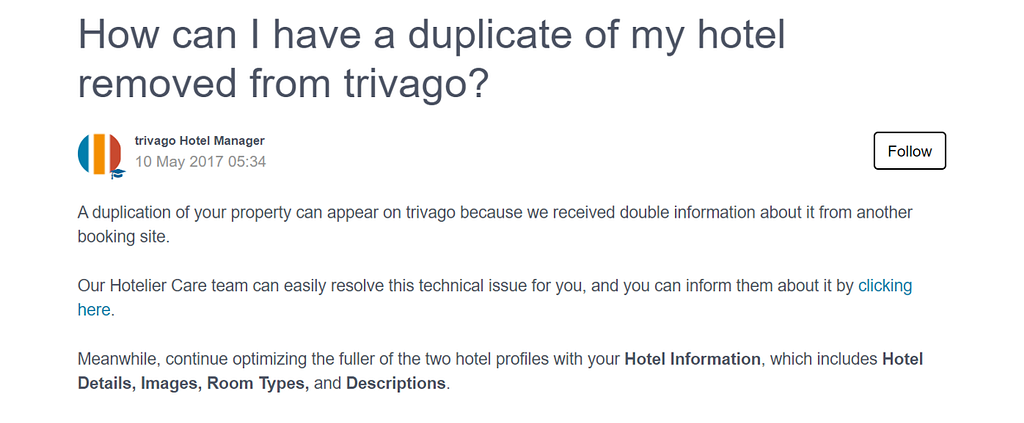This screenshot has height=423, width=1024.
Task: Click the Follow button
Action: tap(910, 151)
